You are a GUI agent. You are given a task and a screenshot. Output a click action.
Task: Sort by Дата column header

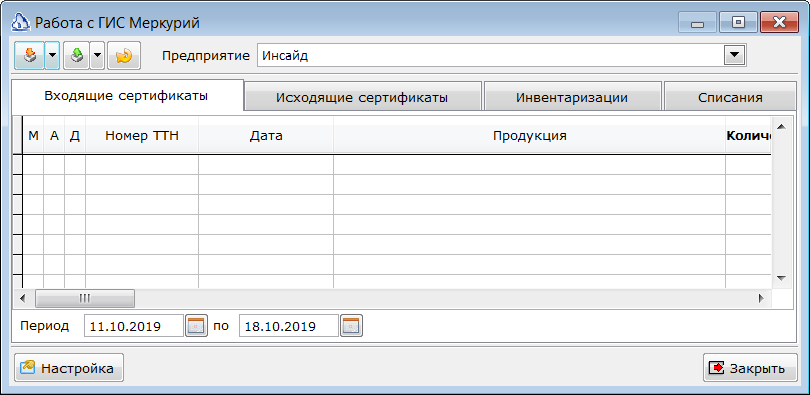[x=266, y=136]
